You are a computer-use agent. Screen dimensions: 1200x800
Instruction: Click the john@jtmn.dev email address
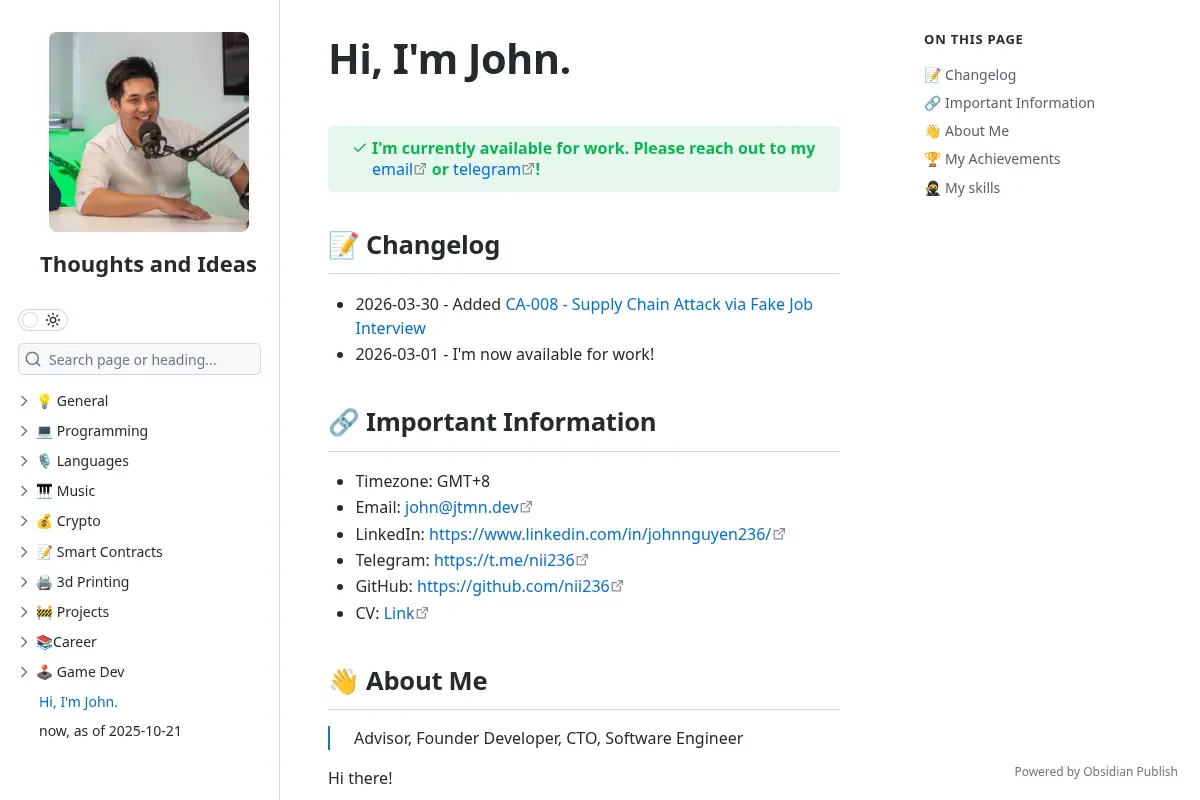(x=462, y=507)
